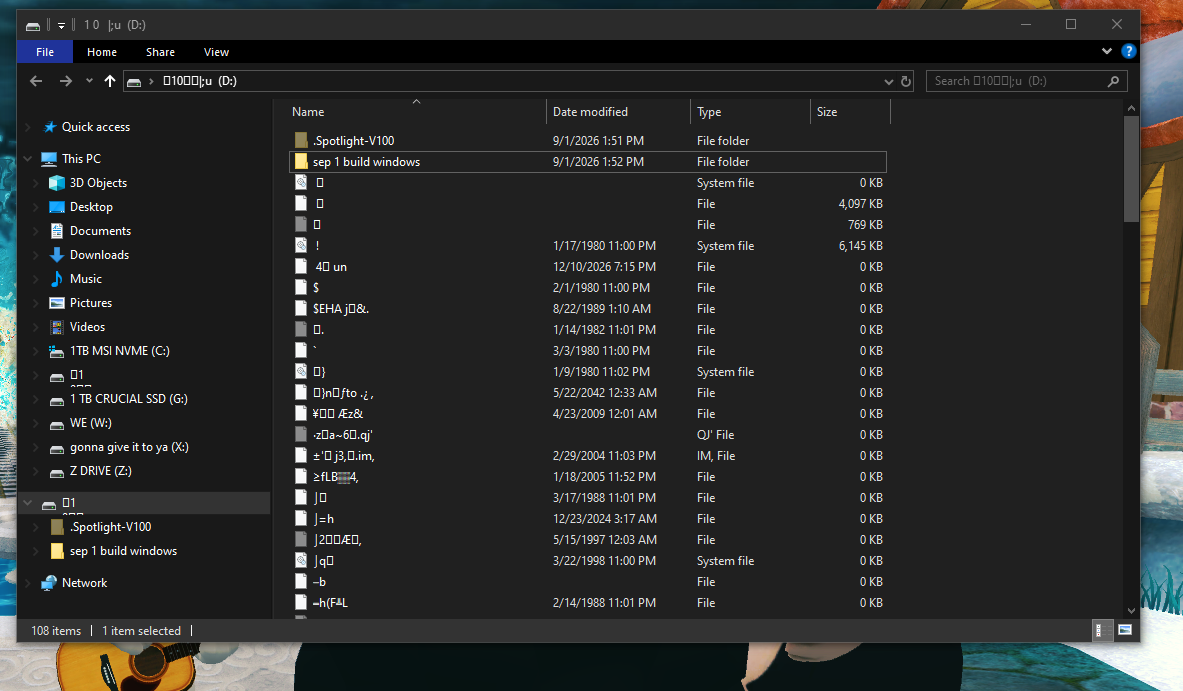Open the address bar history dropdown
The width and height of the screenshot is (1183, 691).
(x=888, y=81)
